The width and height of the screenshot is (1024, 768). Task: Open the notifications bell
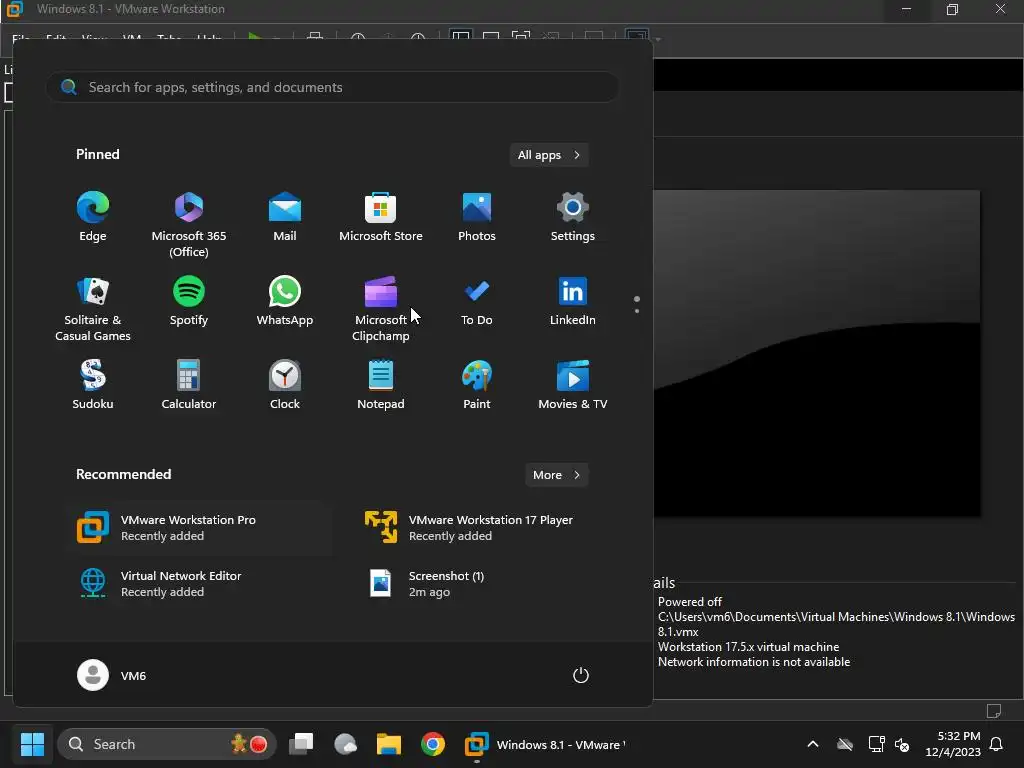tap(996, 744)
